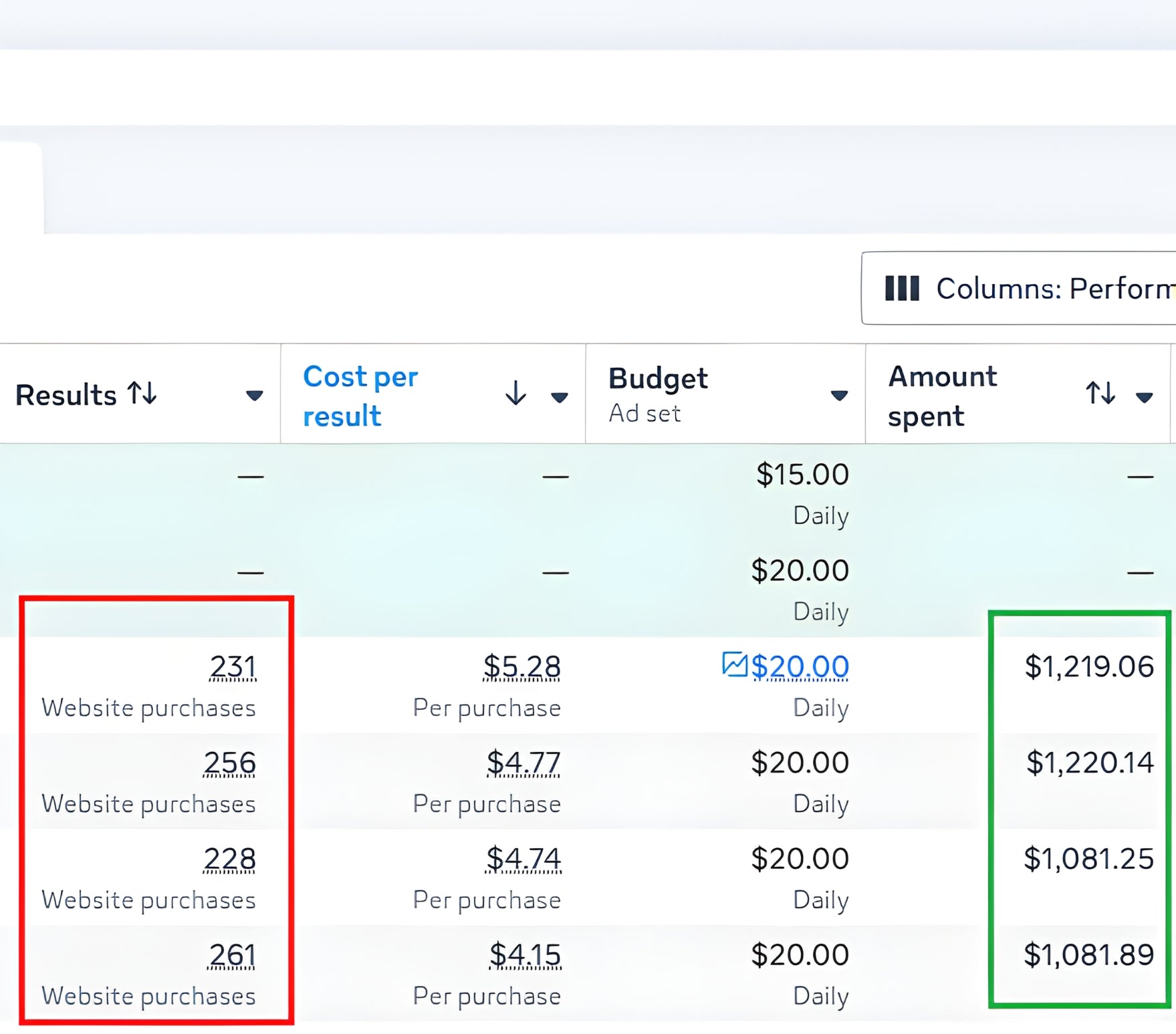The image size is (1176, 1034).
Task: Expand the Budget column dropdown caret
Action: (839, 396)
